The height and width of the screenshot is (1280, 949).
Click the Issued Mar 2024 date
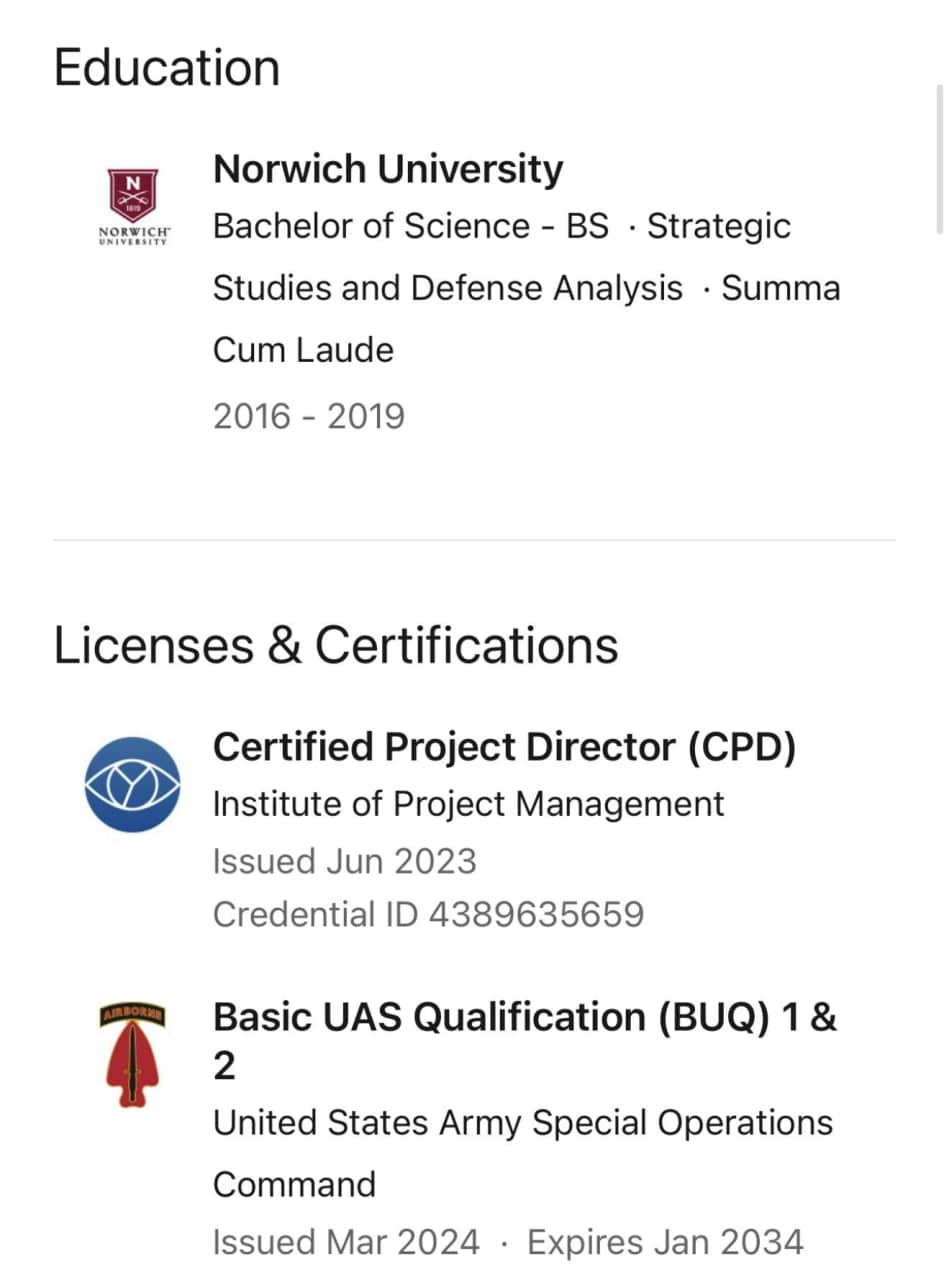[346, 1243]
